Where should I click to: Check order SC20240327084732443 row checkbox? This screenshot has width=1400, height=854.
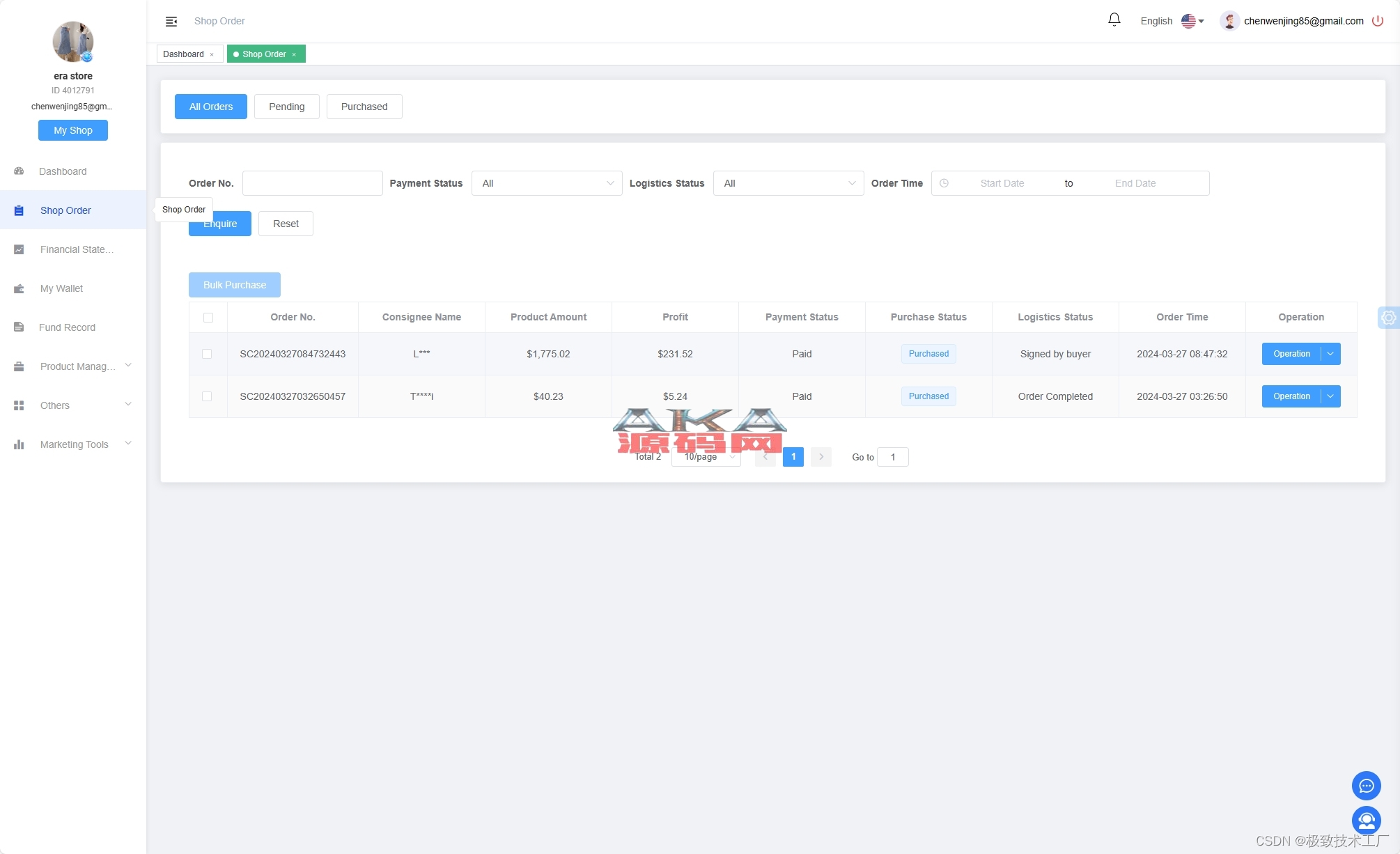207,354
